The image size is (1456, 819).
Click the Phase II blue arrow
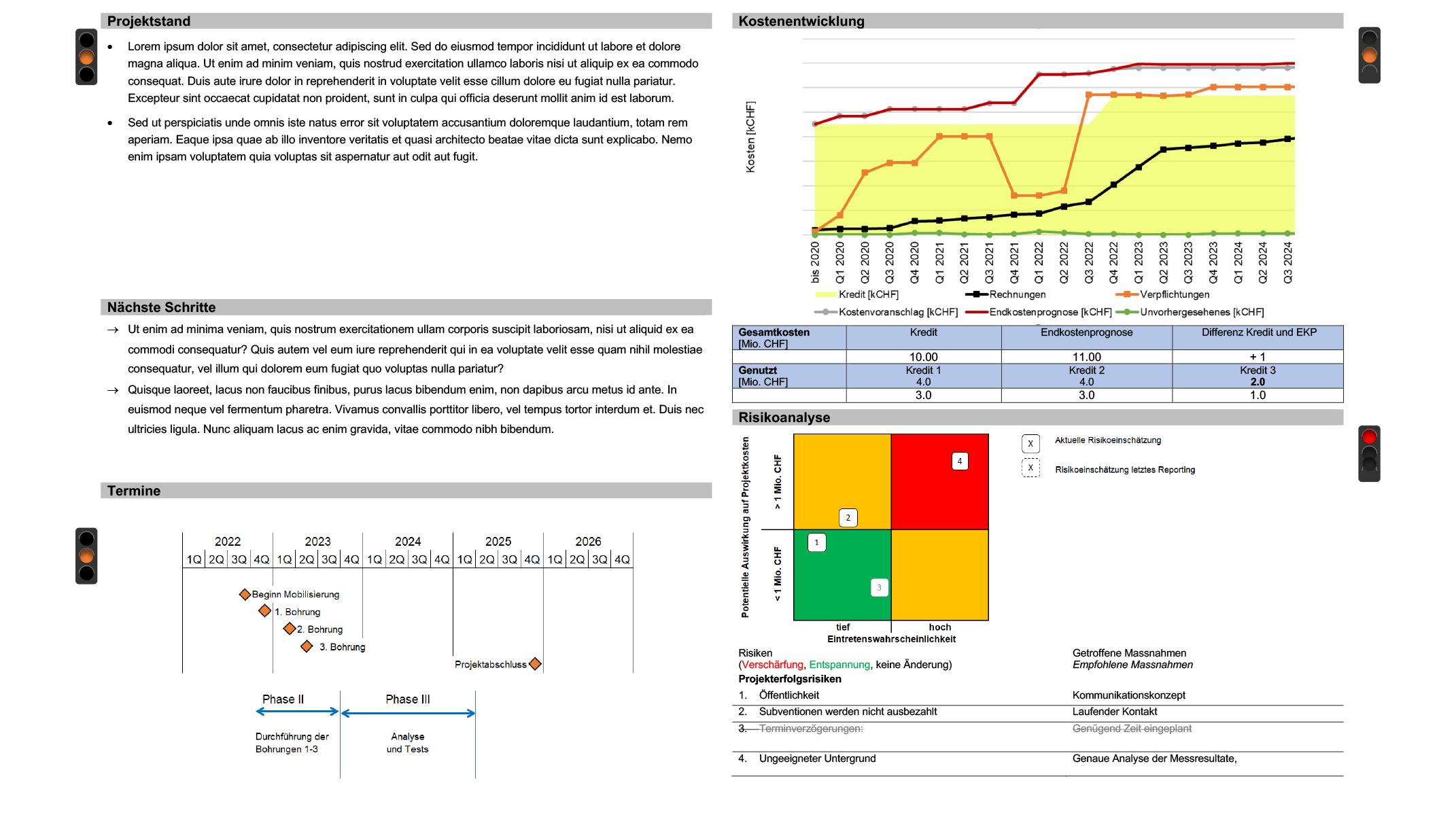coord(297,712)
